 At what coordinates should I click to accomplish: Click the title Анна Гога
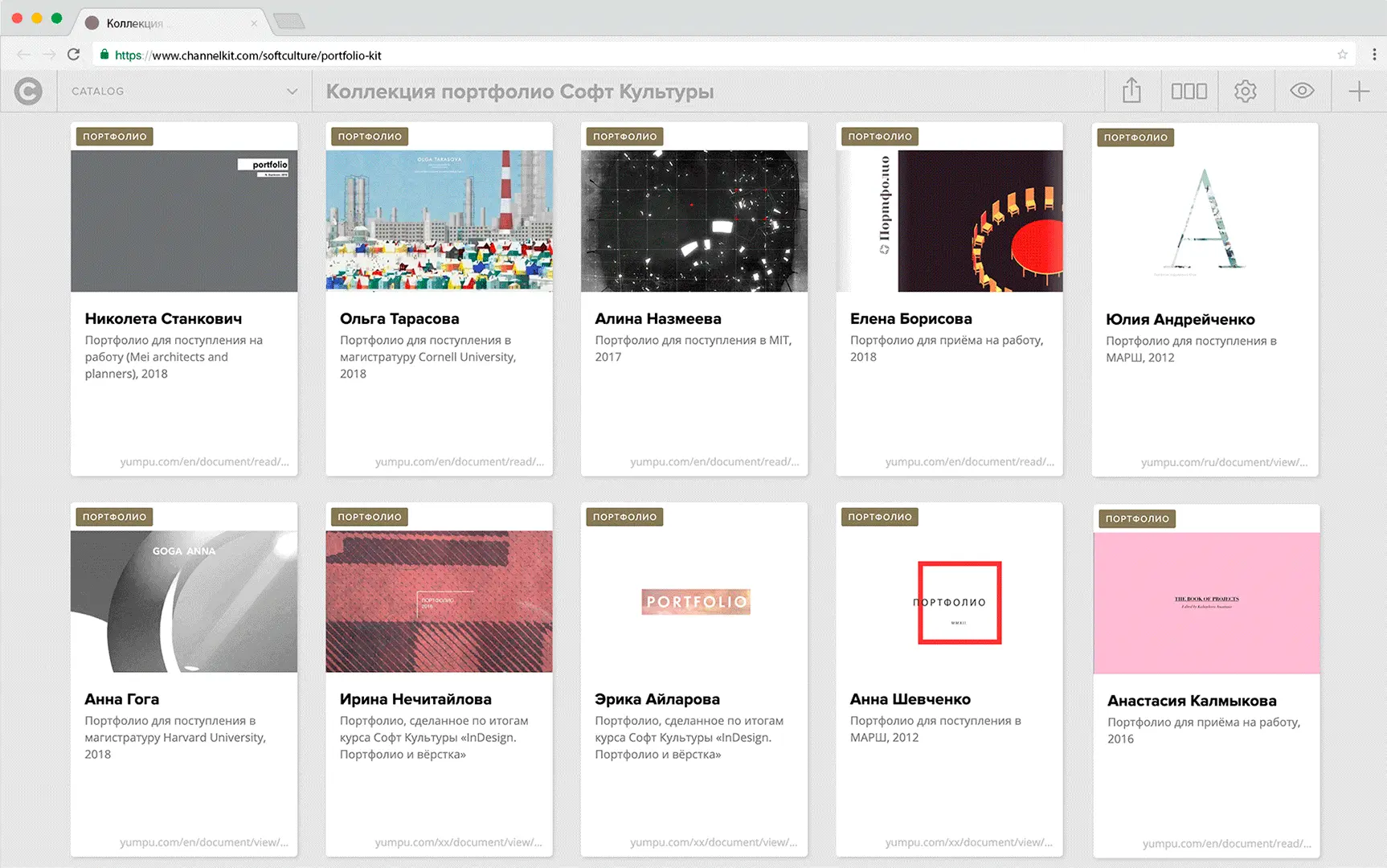click(x=122, y=698)
